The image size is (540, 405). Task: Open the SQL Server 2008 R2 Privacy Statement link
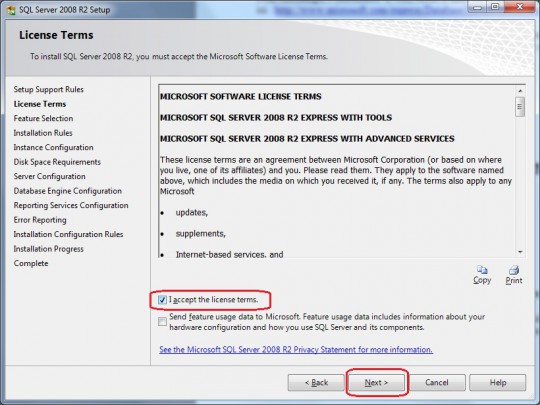296,350
